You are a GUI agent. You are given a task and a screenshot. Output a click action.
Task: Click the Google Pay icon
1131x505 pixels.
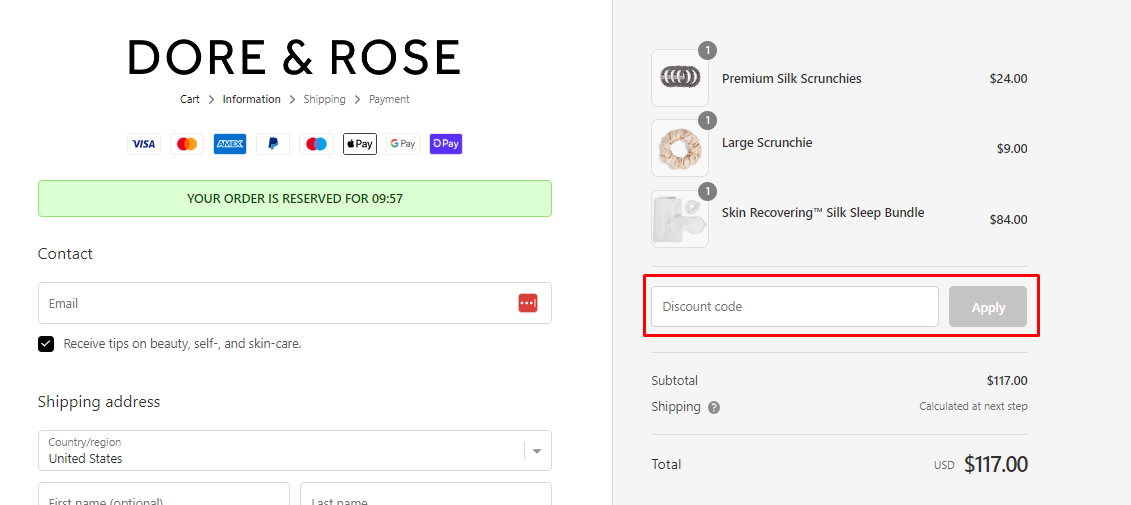click(403, 144)
